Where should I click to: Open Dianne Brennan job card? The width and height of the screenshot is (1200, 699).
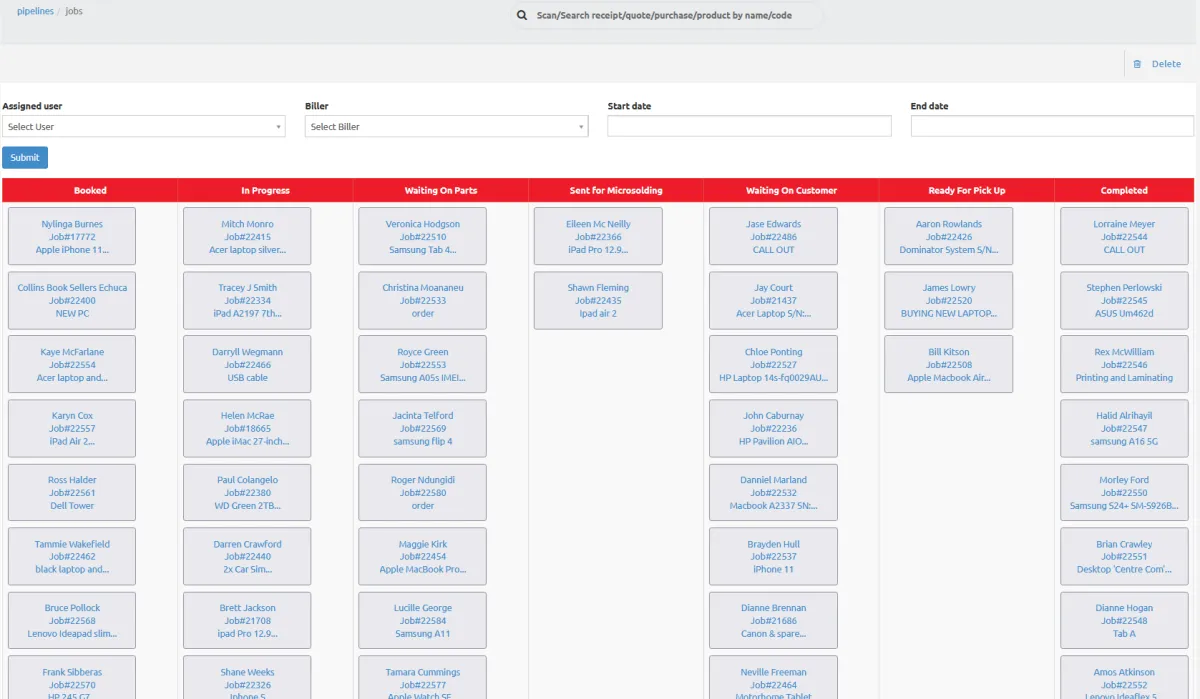(x=773, y=621)
